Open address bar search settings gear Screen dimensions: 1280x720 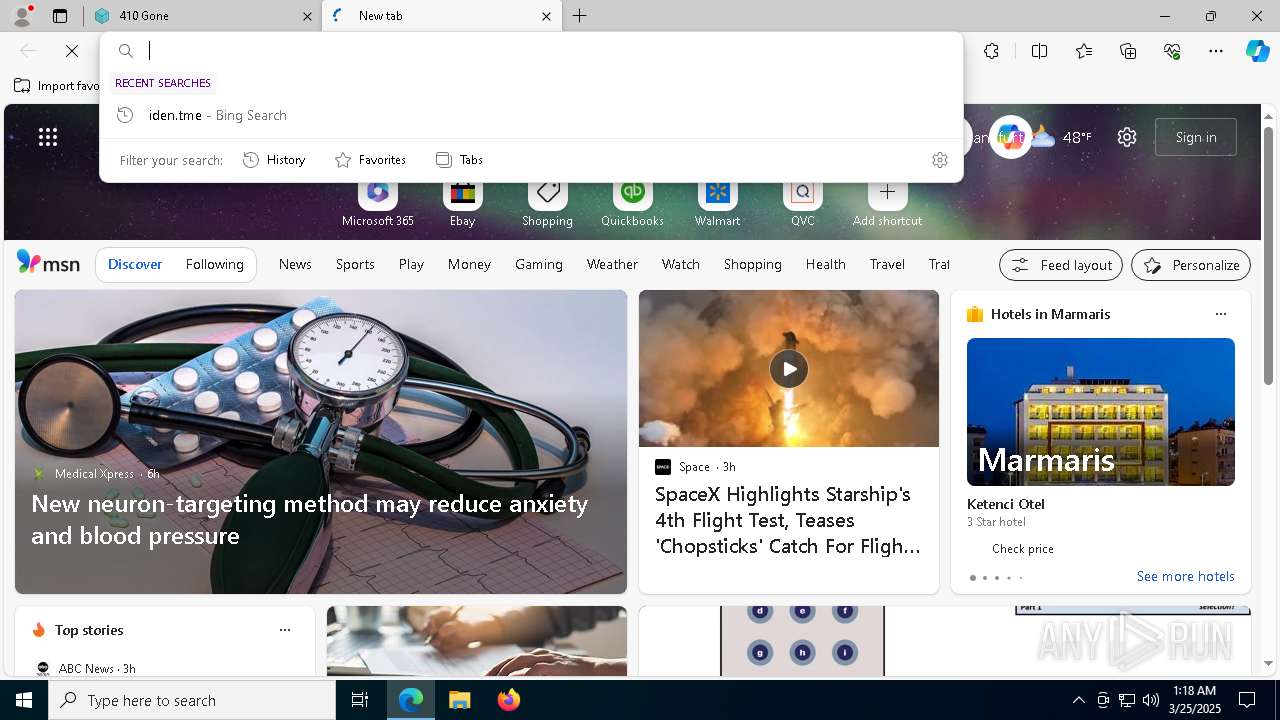point(939,160)
